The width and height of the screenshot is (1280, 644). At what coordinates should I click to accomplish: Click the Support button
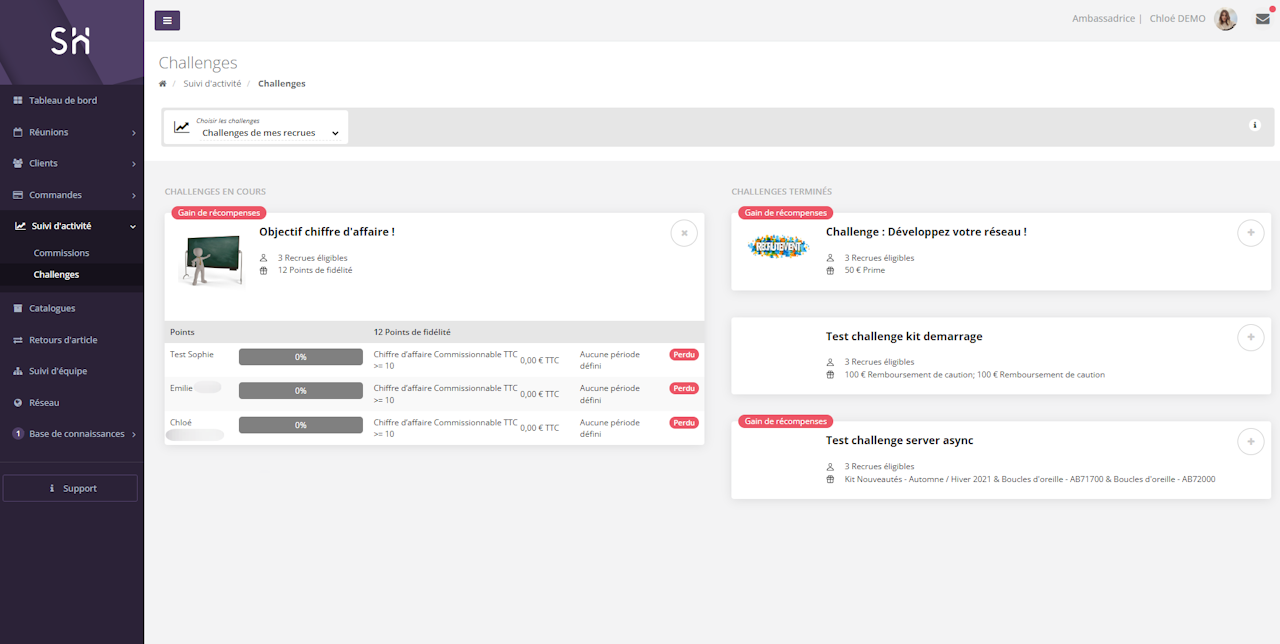[71, 488]
